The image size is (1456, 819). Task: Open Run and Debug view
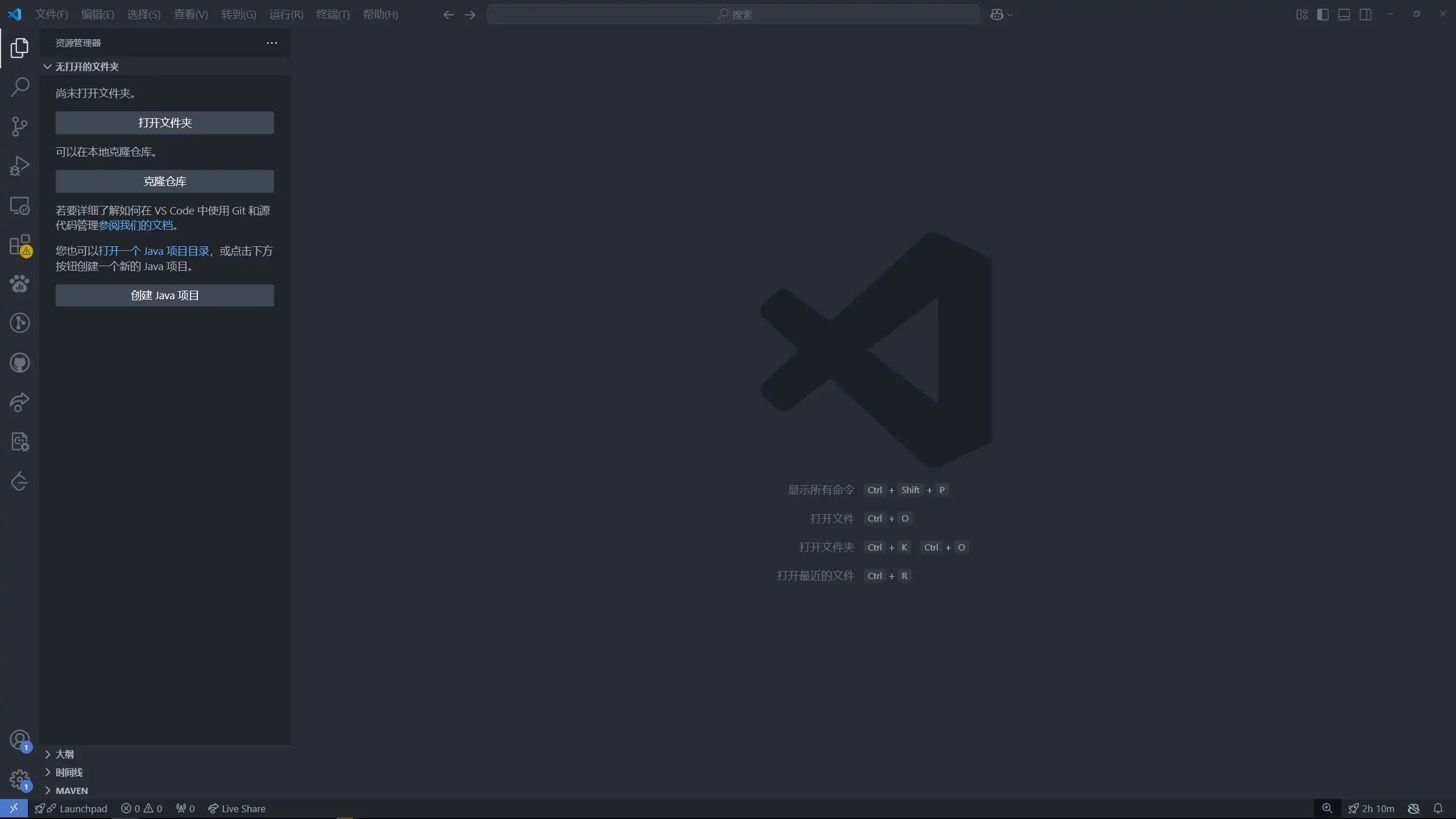point(20,166)
